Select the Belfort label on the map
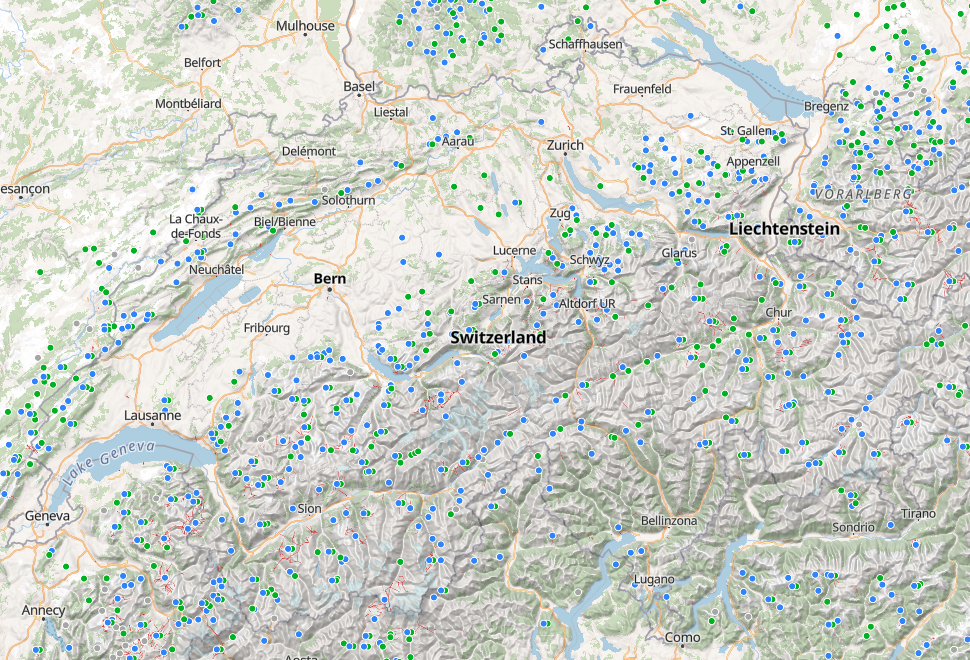This screenshot has width=970, height=660. pyautogui.click(x=202, y=62)
